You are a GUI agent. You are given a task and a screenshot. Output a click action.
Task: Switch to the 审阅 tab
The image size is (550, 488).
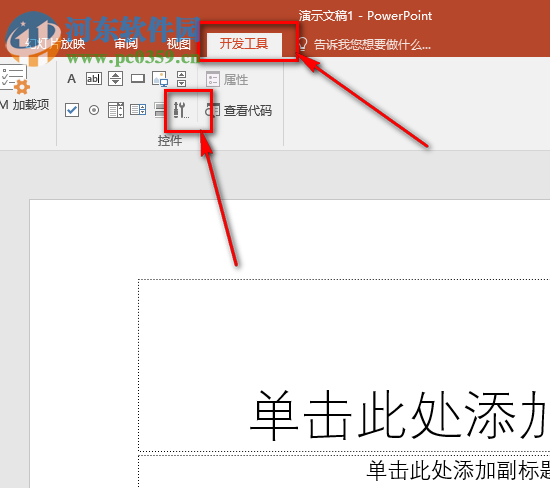coord(126,44)
